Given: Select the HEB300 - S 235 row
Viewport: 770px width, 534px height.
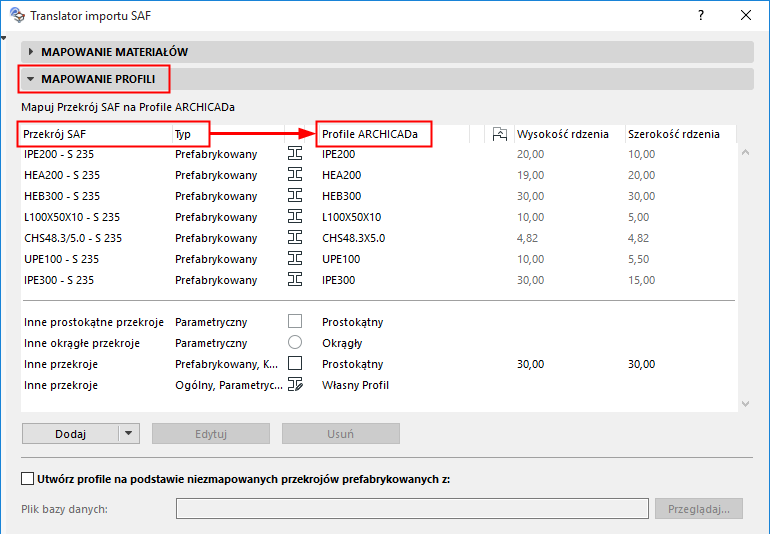Looking at the screenshot, I should (378, 196).
